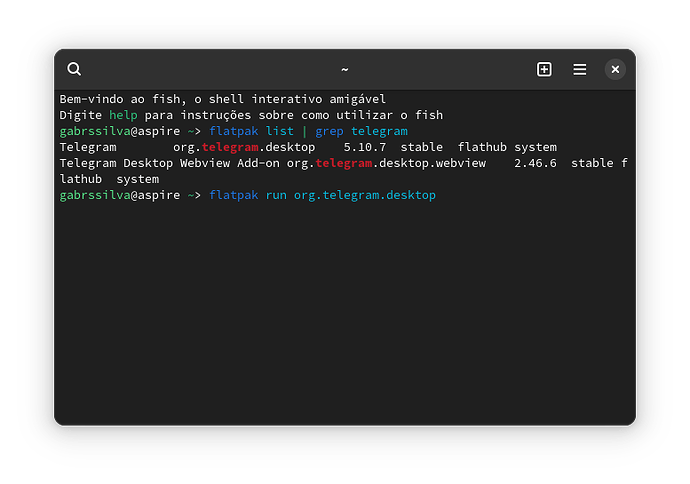Click the "flatpak run" command on last prompt
This screenshot has width=690, height=484.
tap(248, 195)
